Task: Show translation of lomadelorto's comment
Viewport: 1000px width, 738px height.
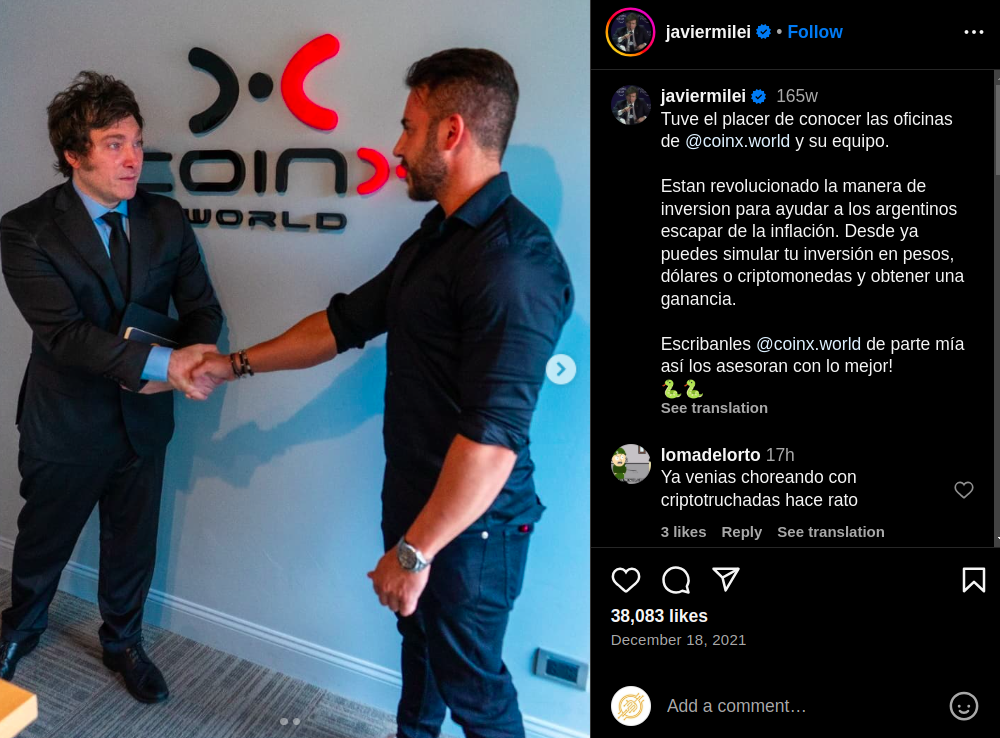Action: [x=830, y=532]
